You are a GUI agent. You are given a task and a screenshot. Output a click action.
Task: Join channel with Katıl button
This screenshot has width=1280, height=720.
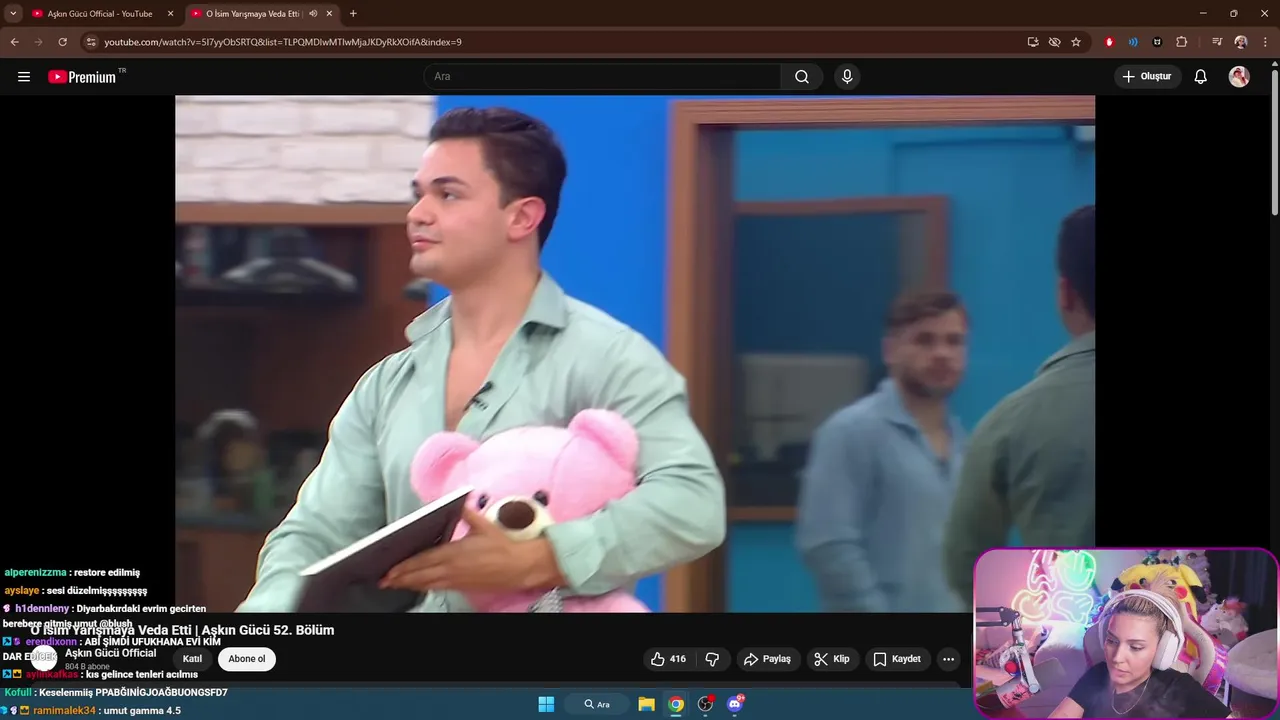coord(192,659)
